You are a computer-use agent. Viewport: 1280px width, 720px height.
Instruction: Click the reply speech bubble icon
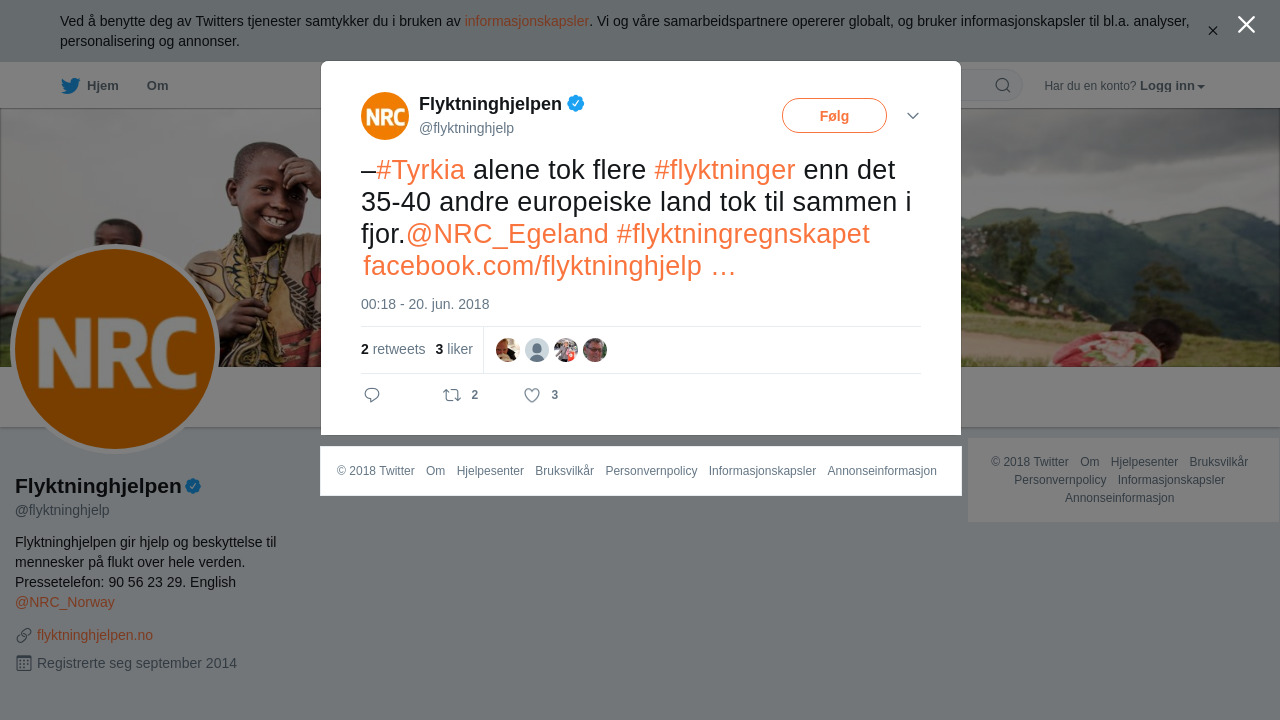click(372, 395)
